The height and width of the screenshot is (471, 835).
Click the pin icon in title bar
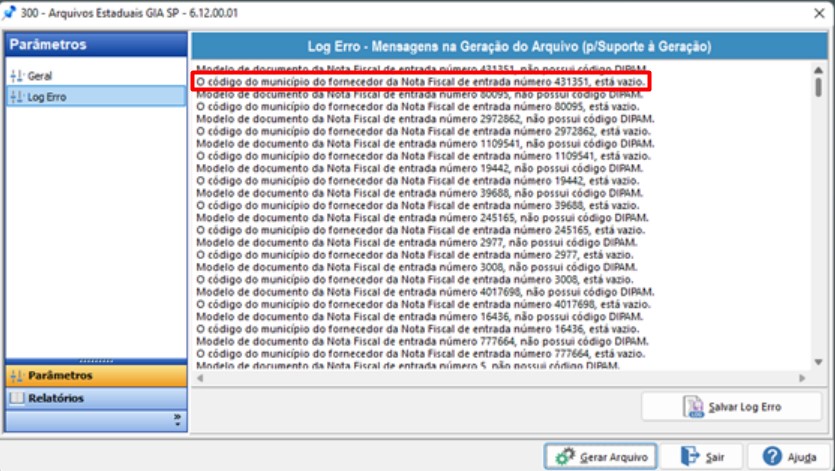pos(10,12)
